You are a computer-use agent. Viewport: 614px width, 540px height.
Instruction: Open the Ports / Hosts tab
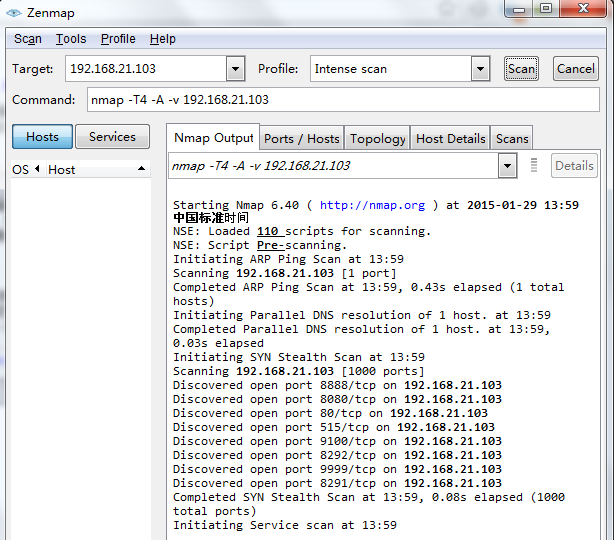coord(302,139)
